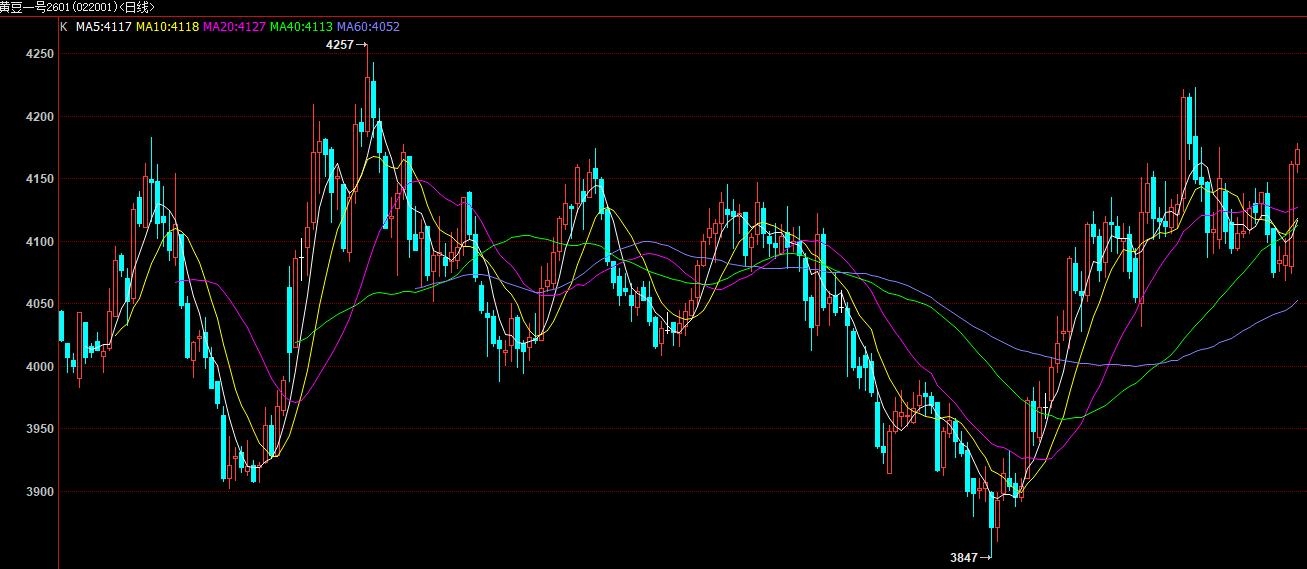Select the 4150 price axis label
The image size is (1307, 569).
coord(40,179)
